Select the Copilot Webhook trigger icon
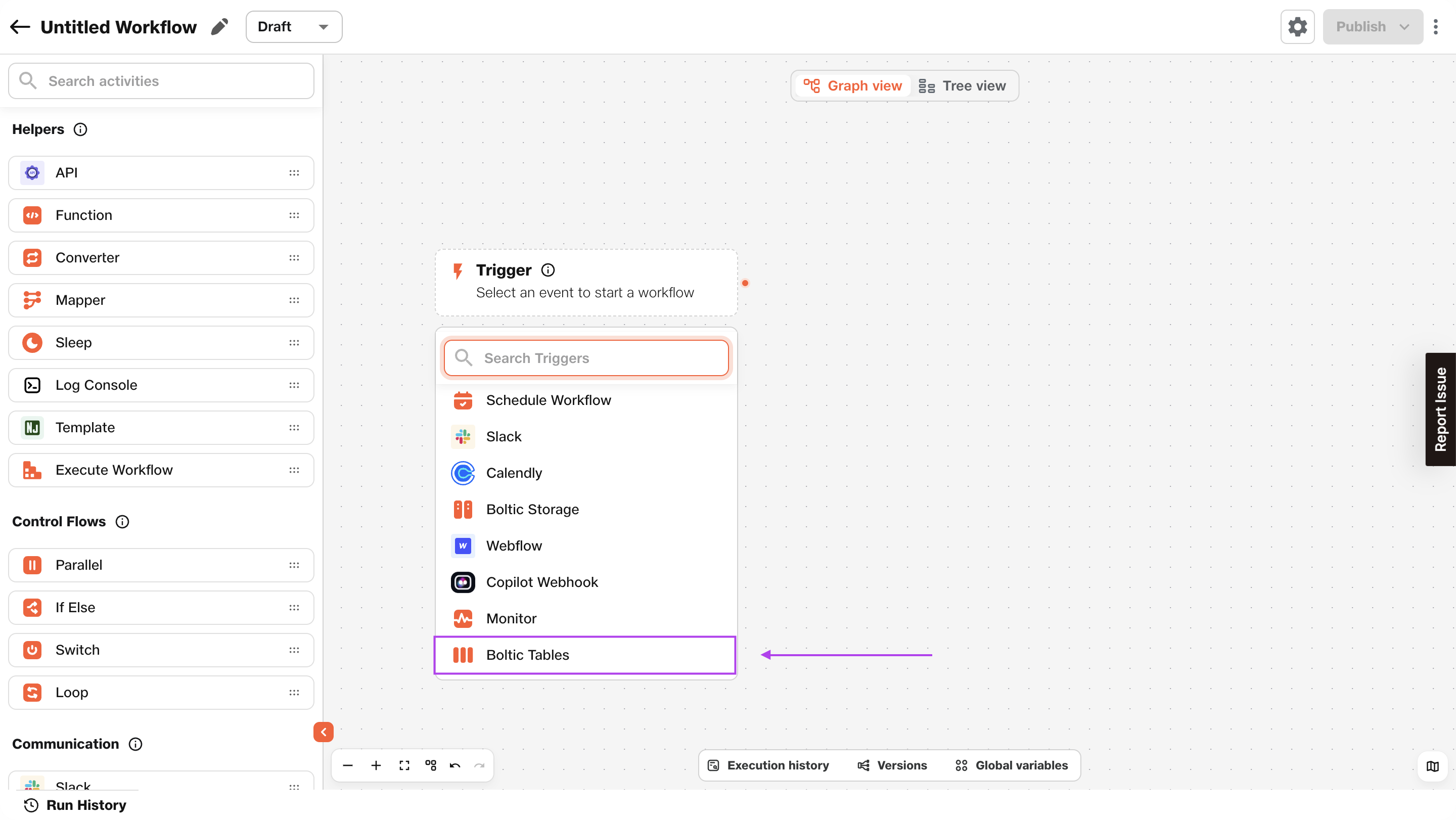 (463, 582)
